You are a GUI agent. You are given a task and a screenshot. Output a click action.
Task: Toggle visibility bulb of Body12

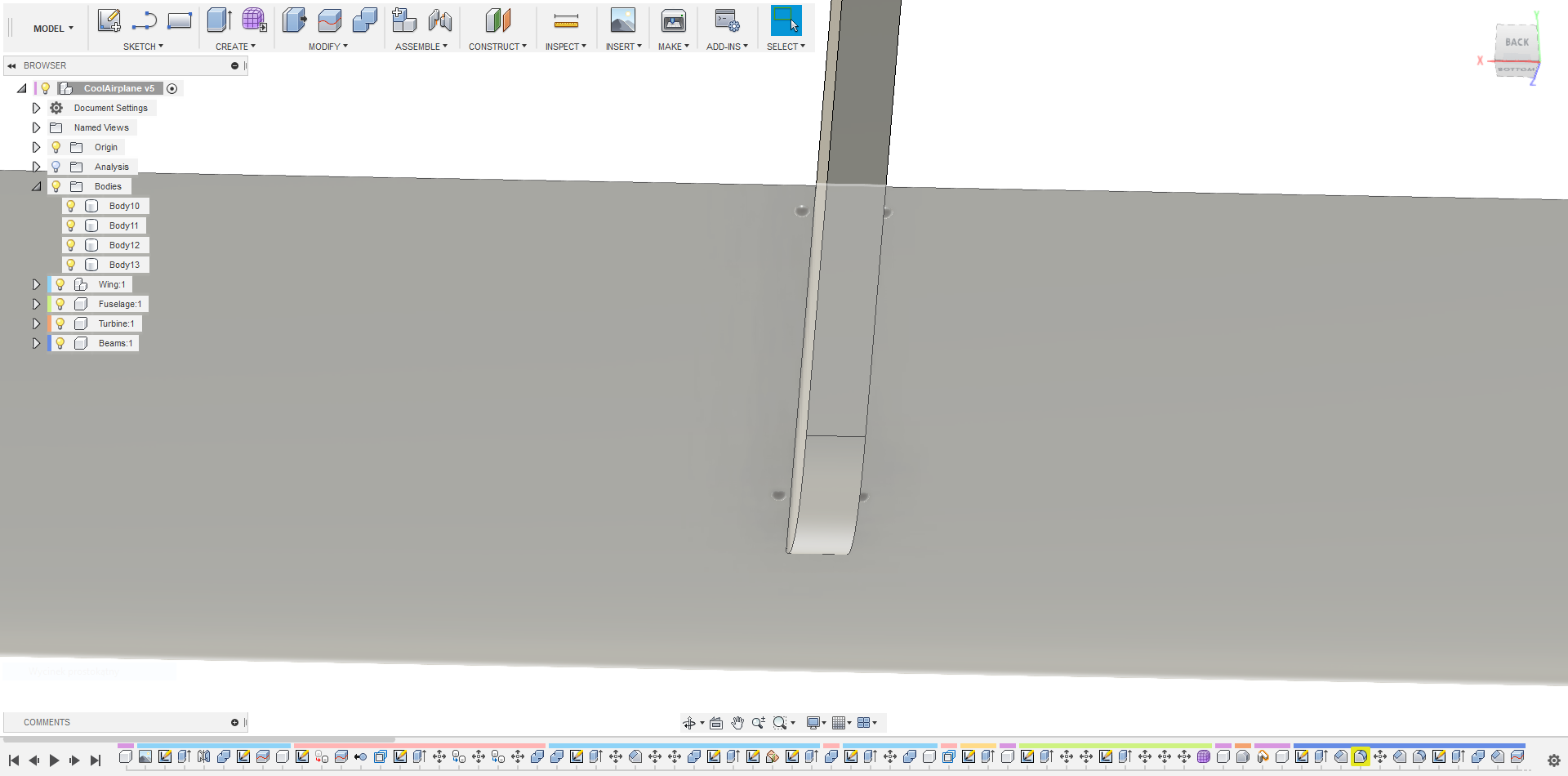click(71, 245)
